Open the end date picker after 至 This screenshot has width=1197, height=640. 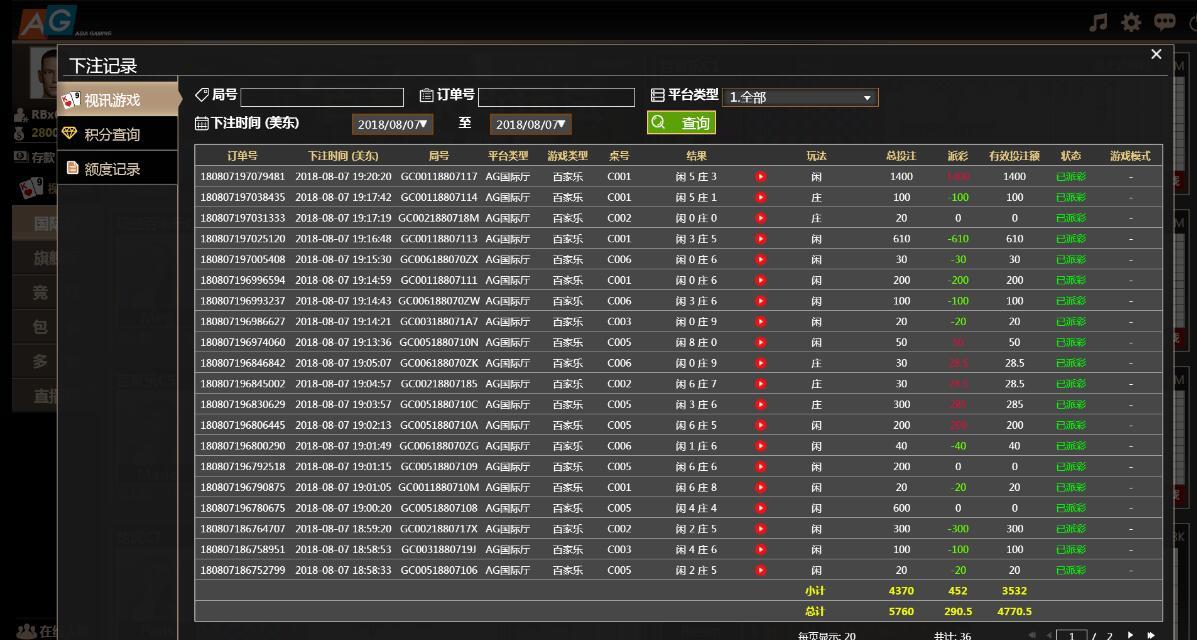(531, 124)
